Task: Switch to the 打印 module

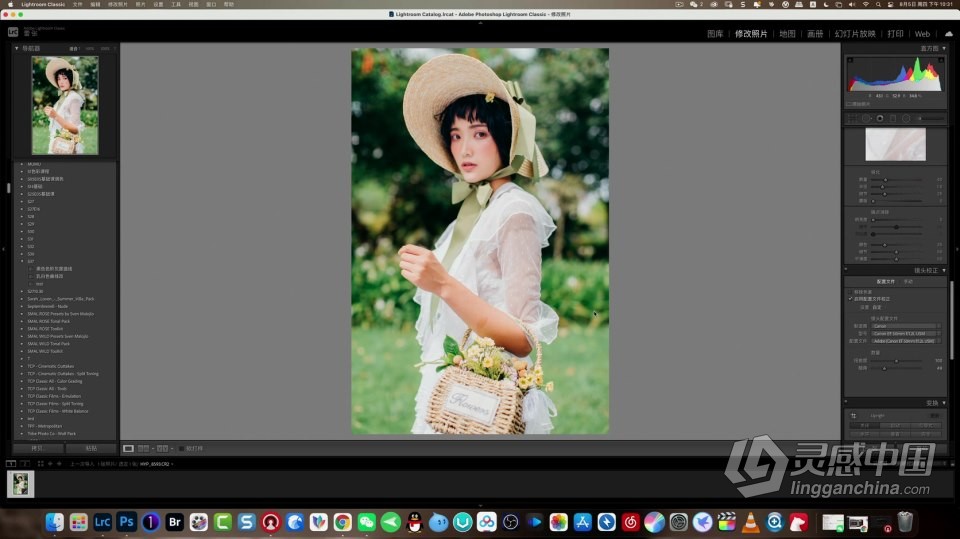Action: coord(895,34)
